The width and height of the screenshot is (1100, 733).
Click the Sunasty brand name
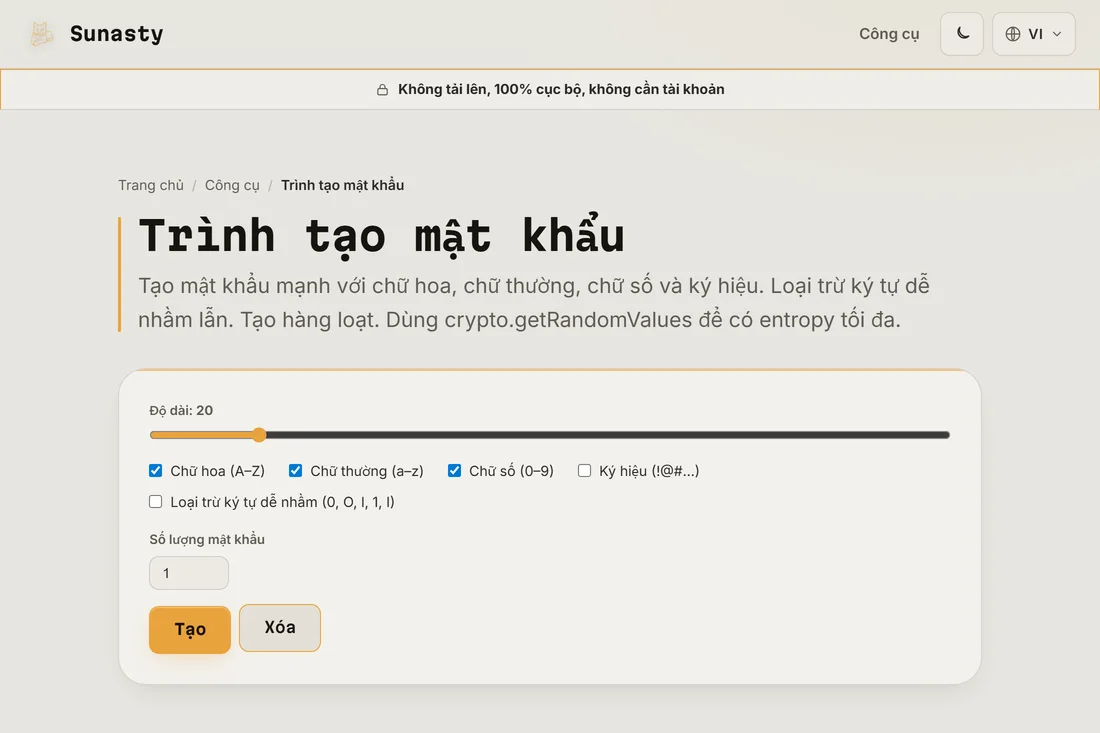pos(116,34)
